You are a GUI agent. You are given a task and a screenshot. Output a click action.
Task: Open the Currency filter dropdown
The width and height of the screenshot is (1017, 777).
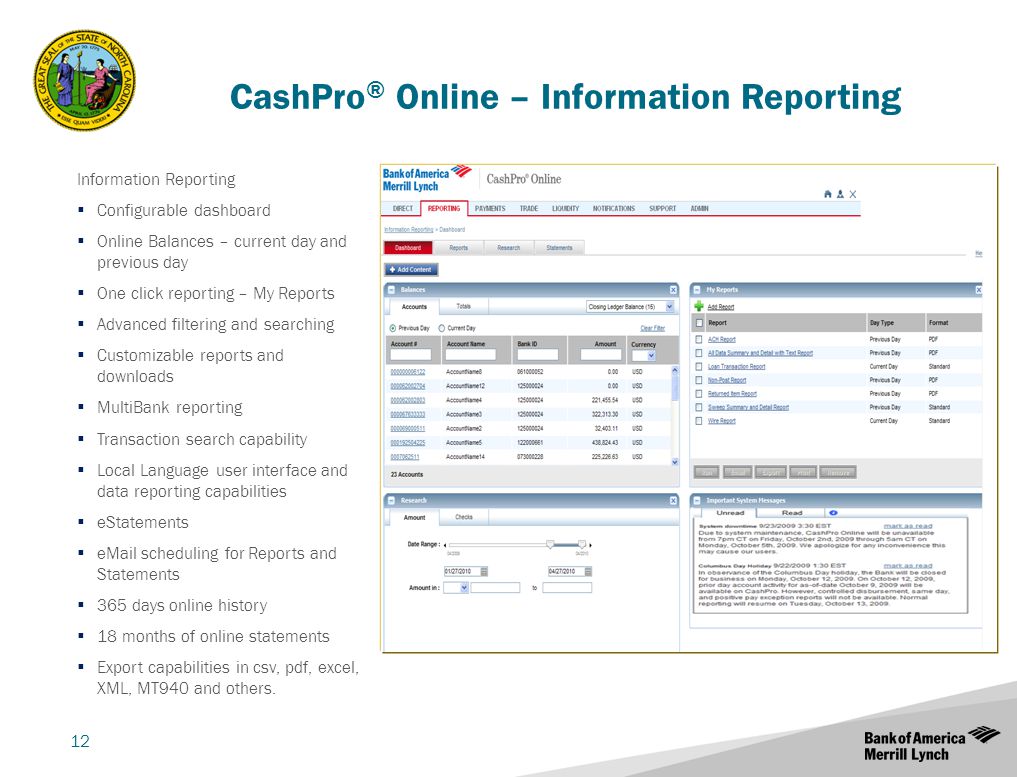coord(643,355)
